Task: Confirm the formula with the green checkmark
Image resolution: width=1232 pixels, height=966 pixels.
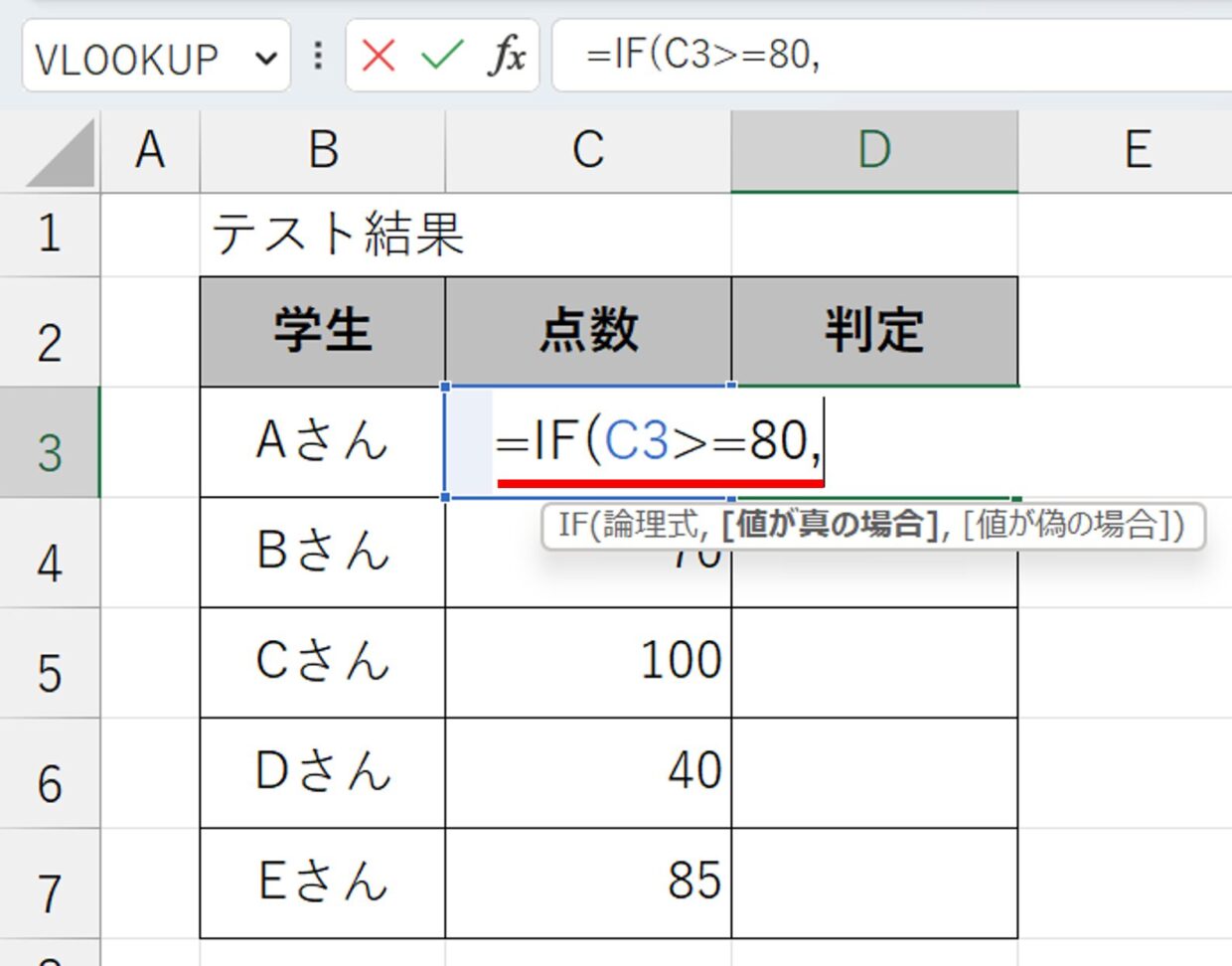Action: (x=442, y=56)
